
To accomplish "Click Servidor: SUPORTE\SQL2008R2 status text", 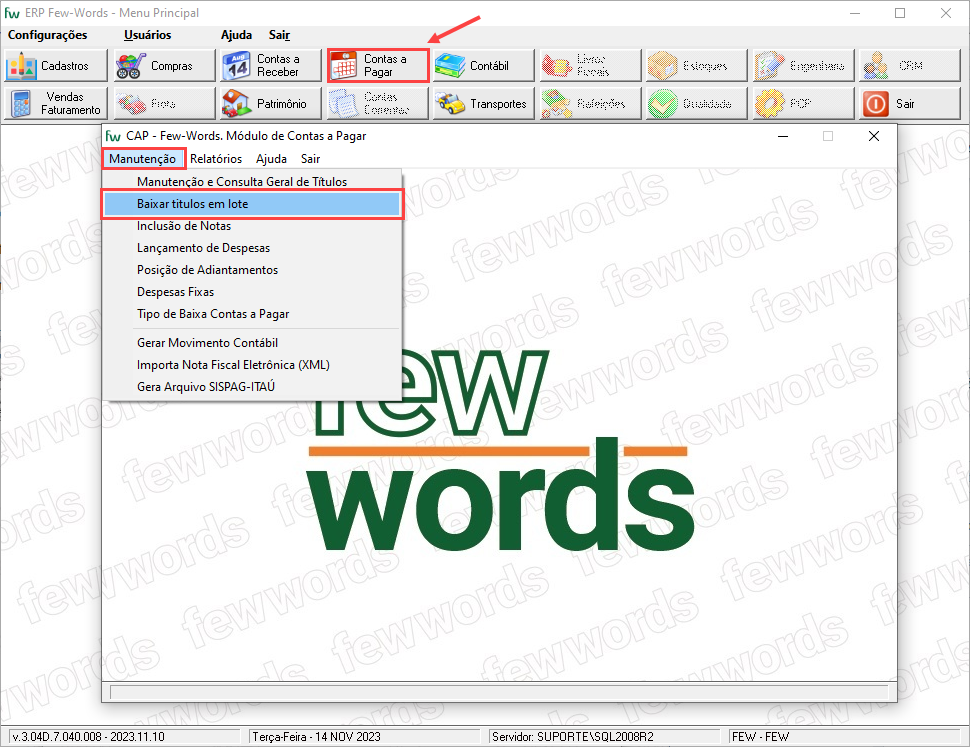I will 604,737.
